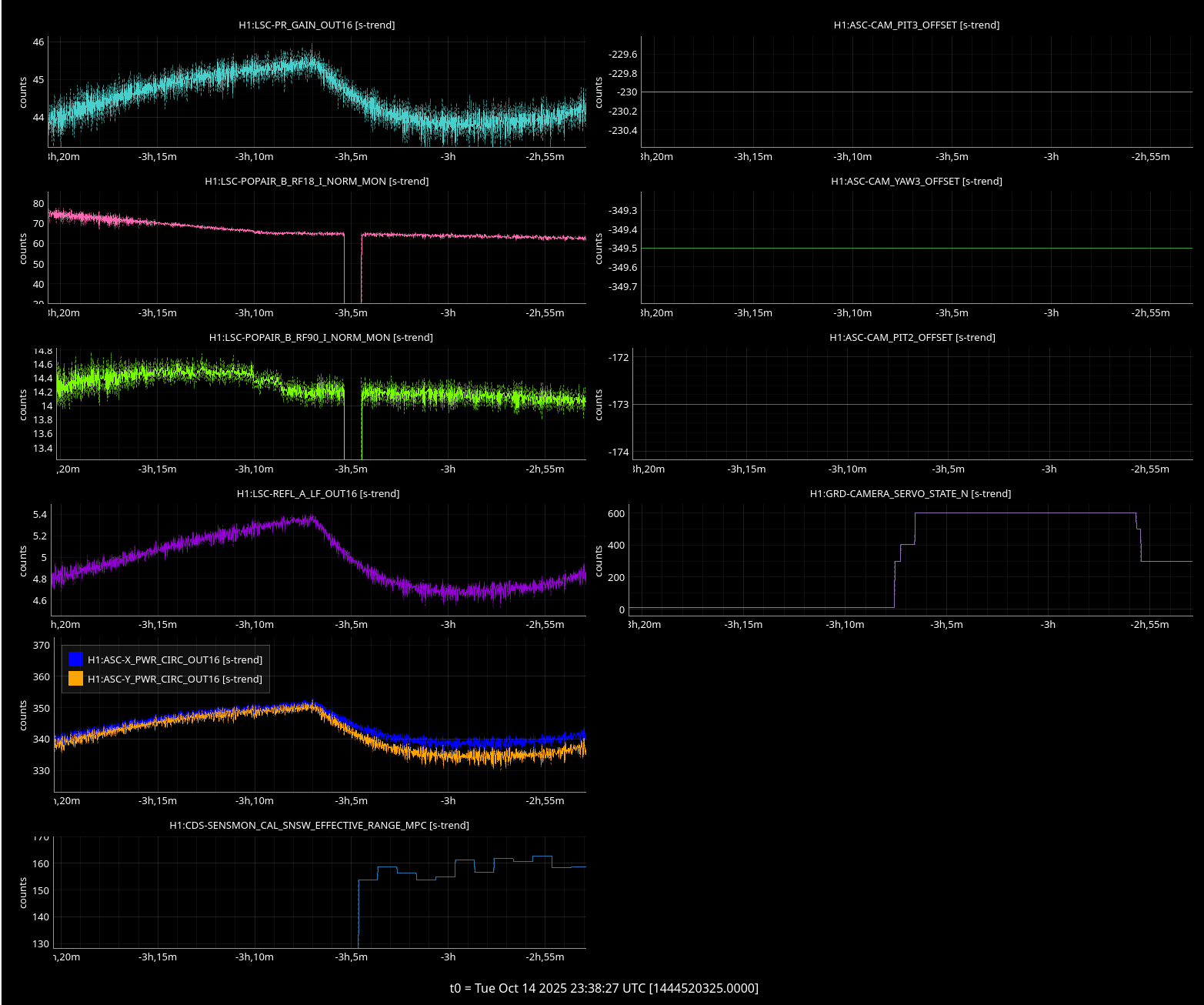Select the -230 y-axis tick label
Screen dimensions: 1204x1005
(626, 92)
